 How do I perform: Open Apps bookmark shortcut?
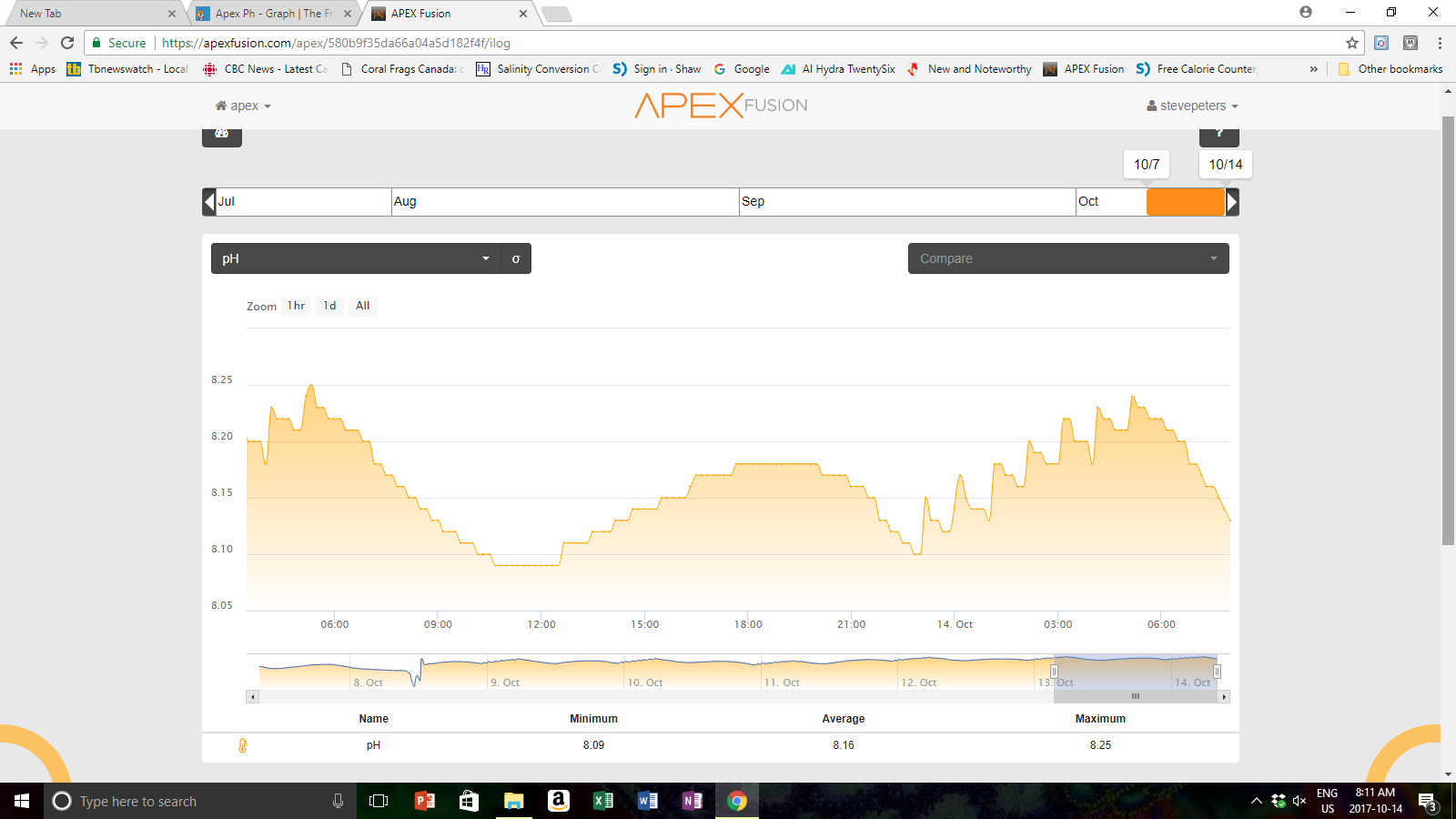tap(33, 69)
